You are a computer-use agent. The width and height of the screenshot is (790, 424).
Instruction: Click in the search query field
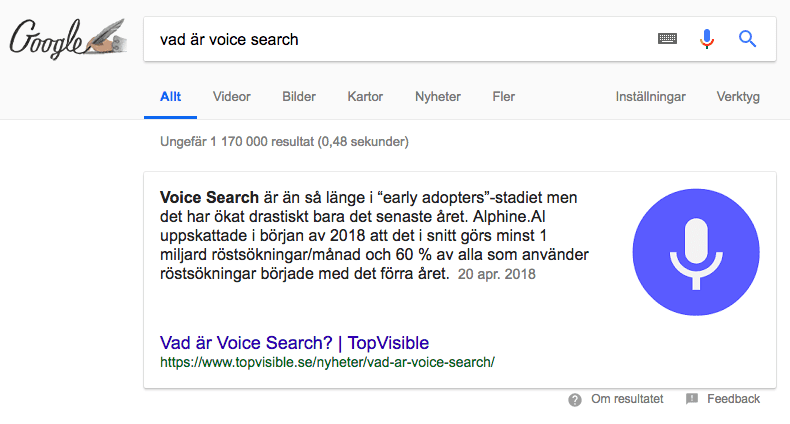(x=400, y=40)
